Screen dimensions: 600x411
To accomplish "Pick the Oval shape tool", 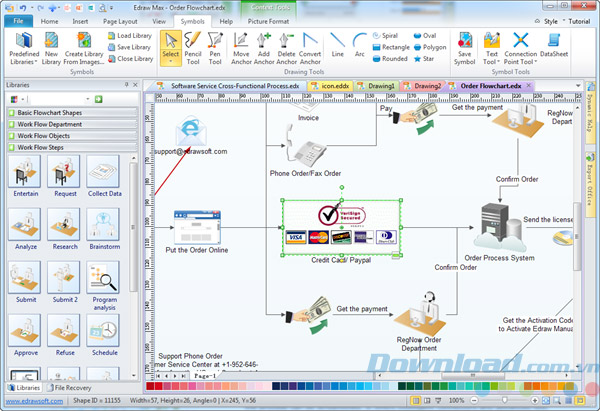I will pyautogui.click(x=425, y=36).
